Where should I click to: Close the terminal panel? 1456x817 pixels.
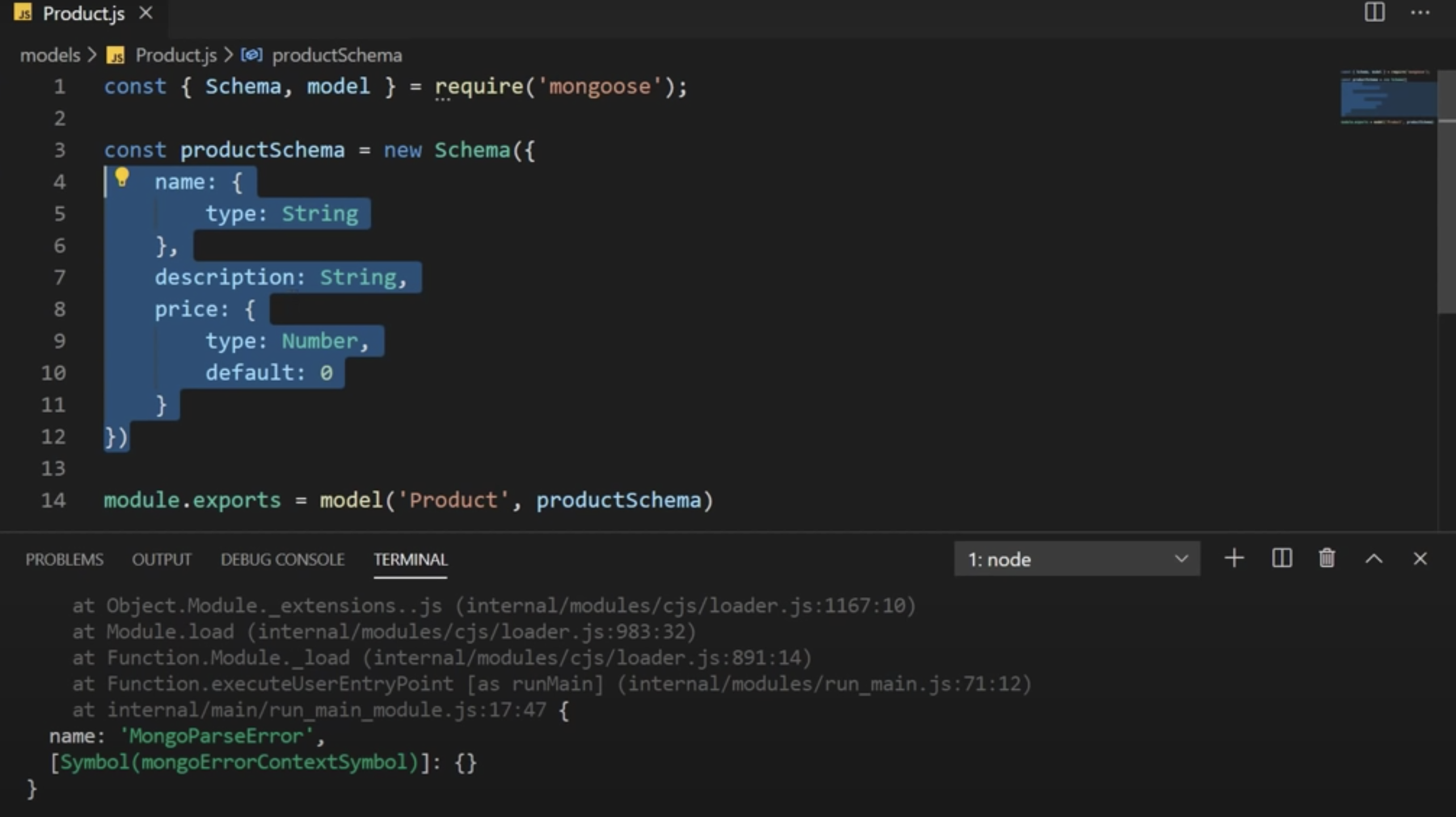pyautogui.click(x=1420, y=559)
